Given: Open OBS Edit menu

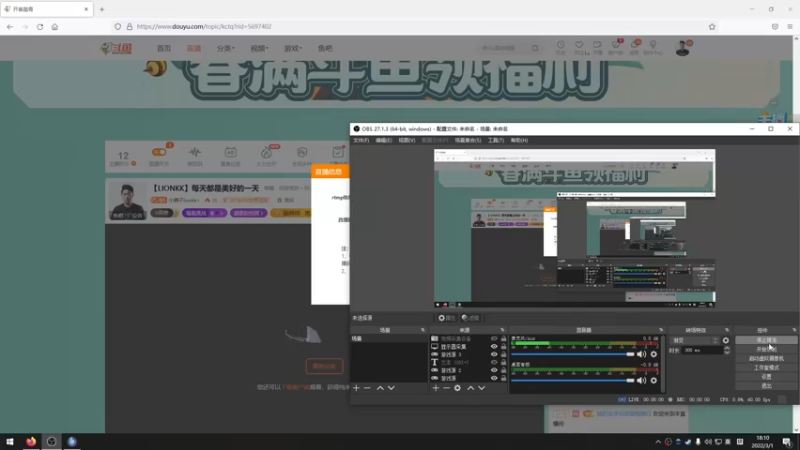Looking at the screenshot, I should click(384, 140).
